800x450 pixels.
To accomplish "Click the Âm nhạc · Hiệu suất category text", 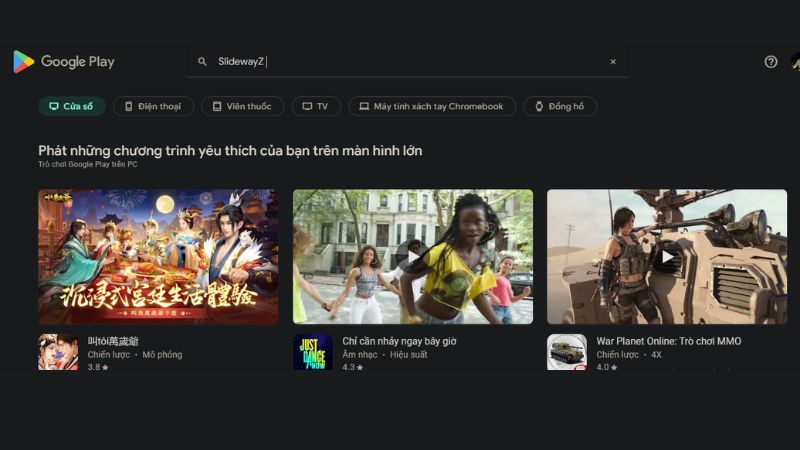I will 385,355.
